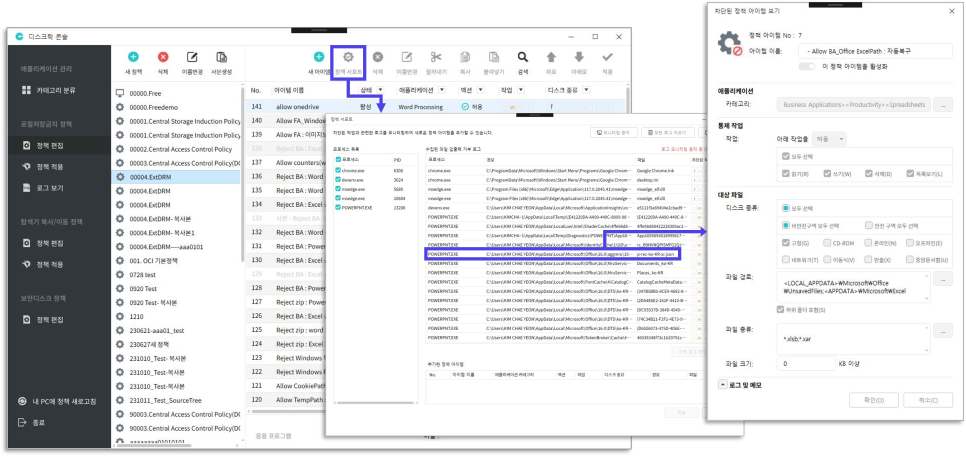Viewport: 966px width, 456px height.
Task: Click the 모든 로그 지우기 button
Action: click(x=667, y=132)
